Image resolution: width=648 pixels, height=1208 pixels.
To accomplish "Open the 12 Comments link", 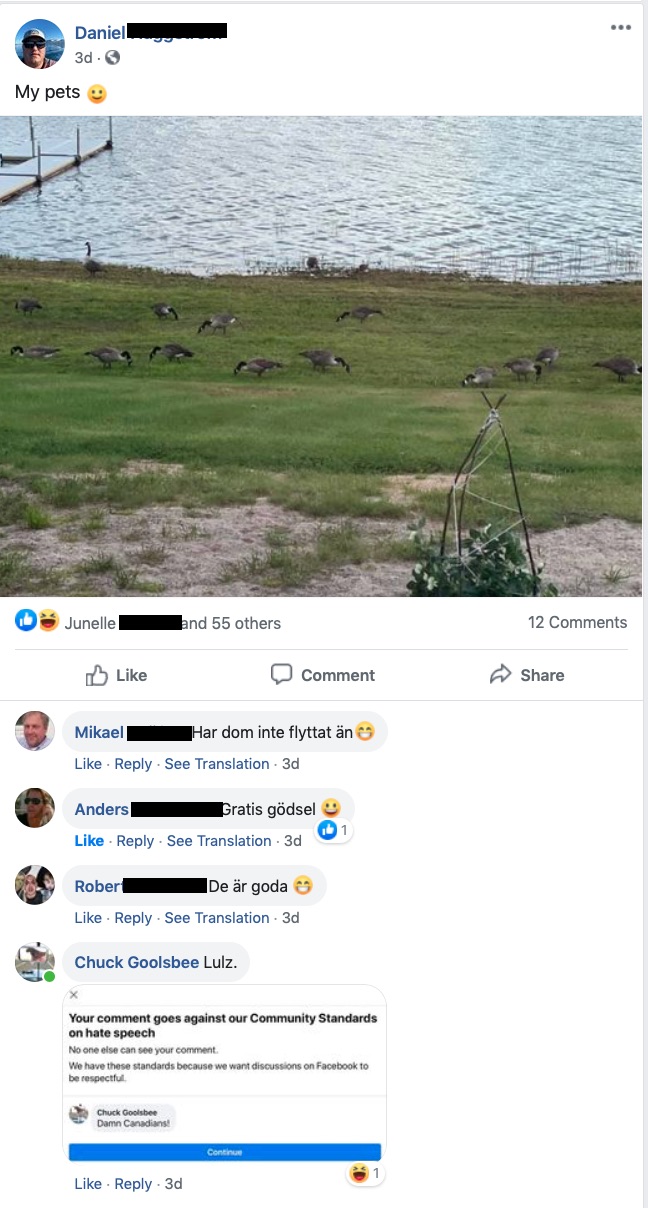I will 577,622.
